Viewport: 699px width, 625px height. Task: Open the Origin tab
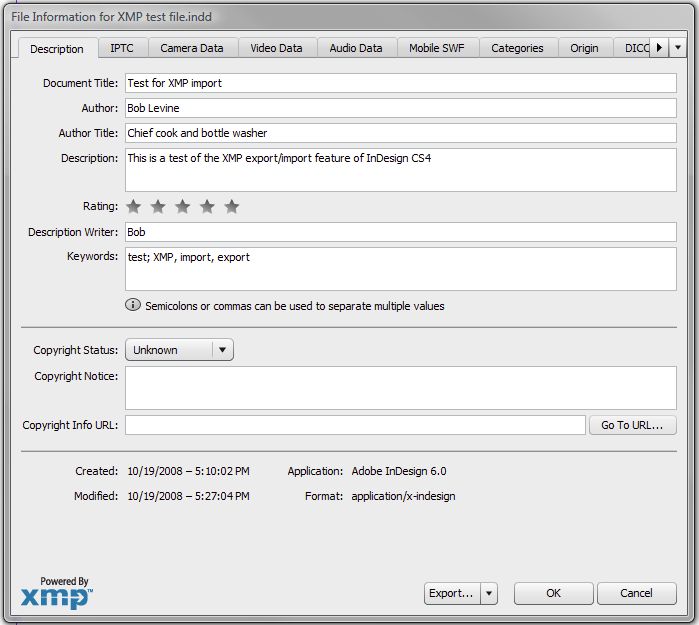[584, 48]
